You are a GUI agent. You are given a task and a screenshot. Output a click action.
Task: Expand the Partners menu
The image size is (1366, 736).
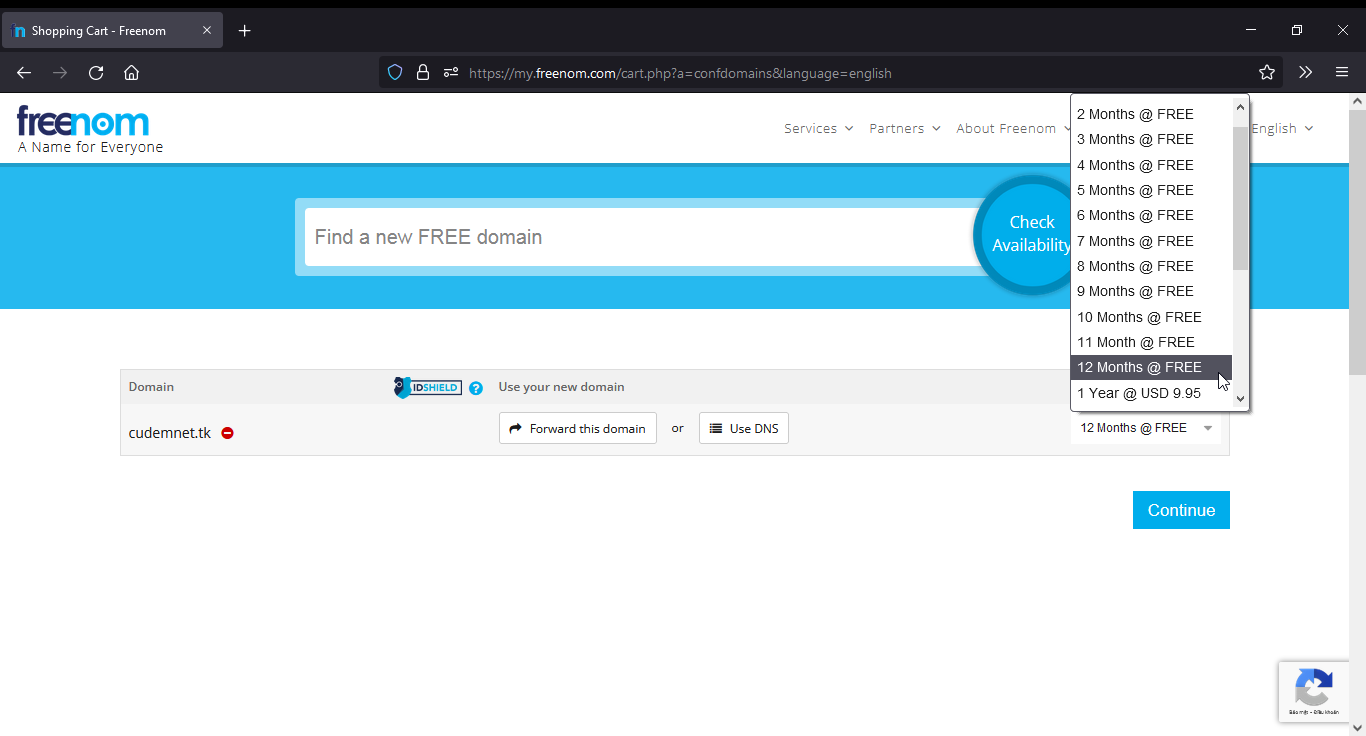pyautogui.click(x=905, y=128)
